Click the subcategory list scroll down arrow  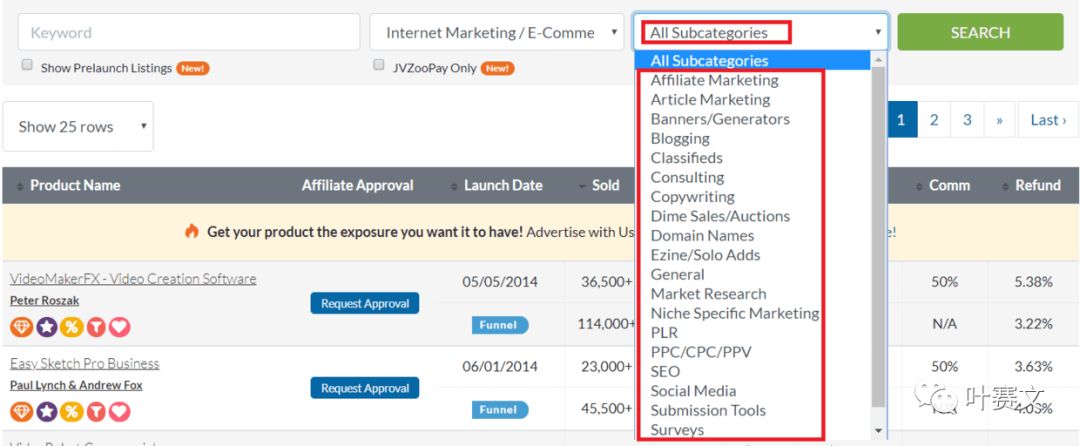(x=878, y=430)
